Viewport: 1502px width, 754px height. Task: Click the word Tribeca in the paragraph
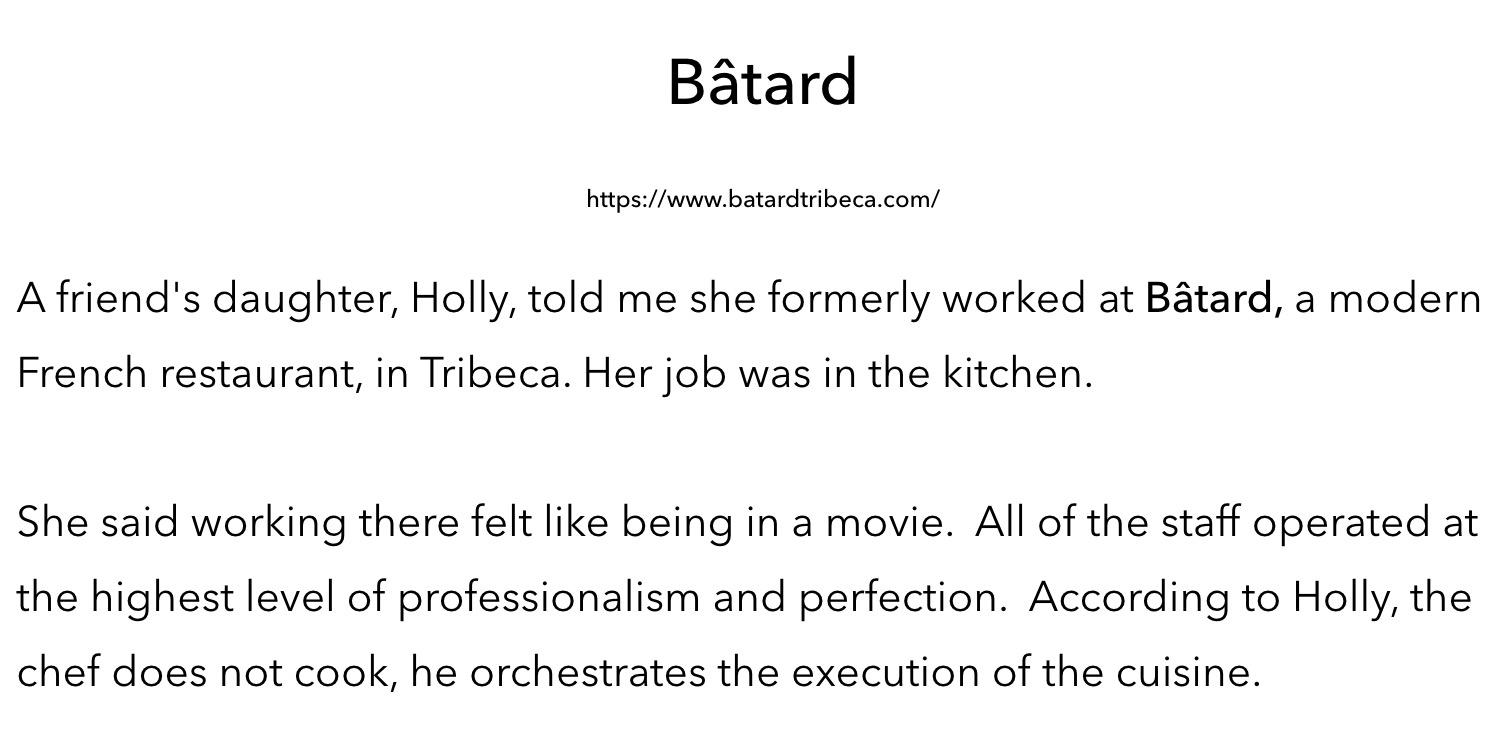point(494,373)
